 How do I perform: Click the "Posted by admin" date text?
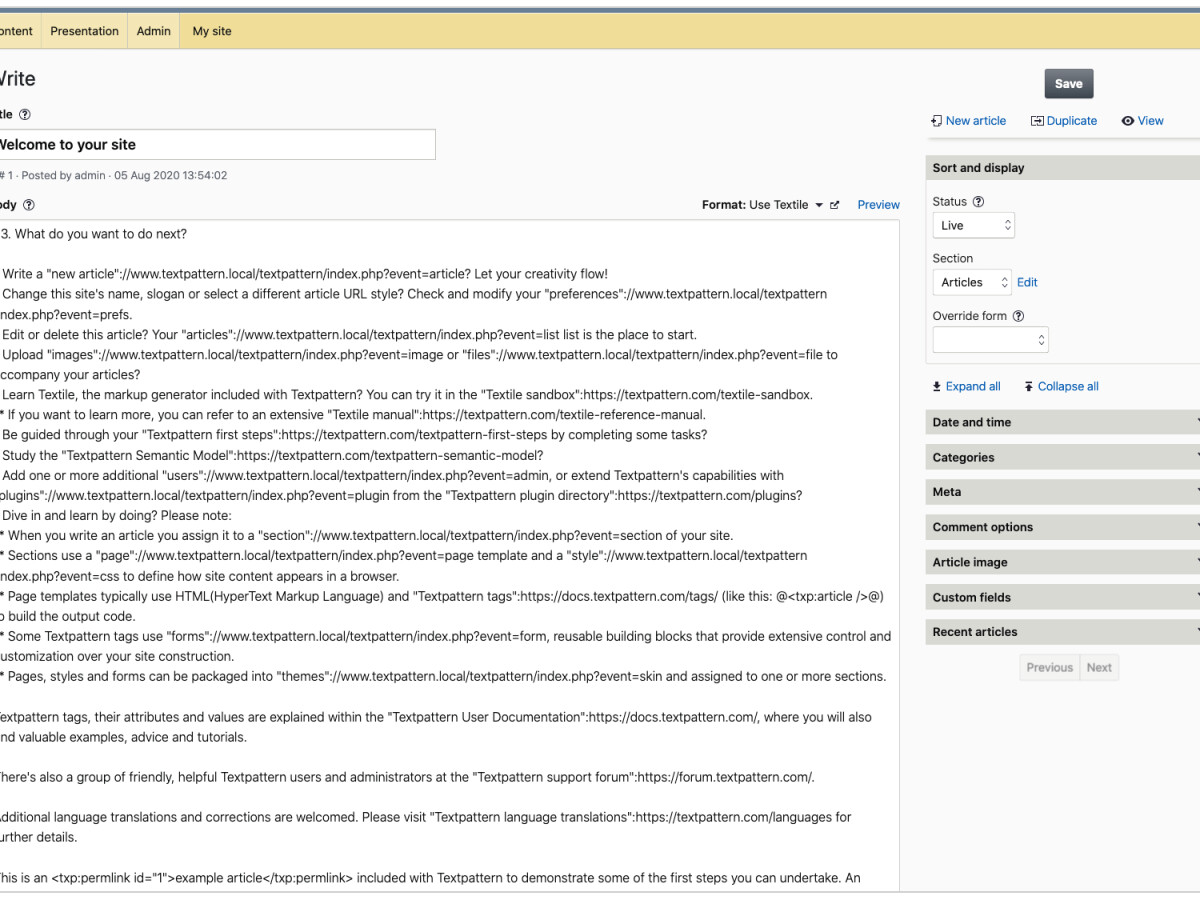coord(125,176)
